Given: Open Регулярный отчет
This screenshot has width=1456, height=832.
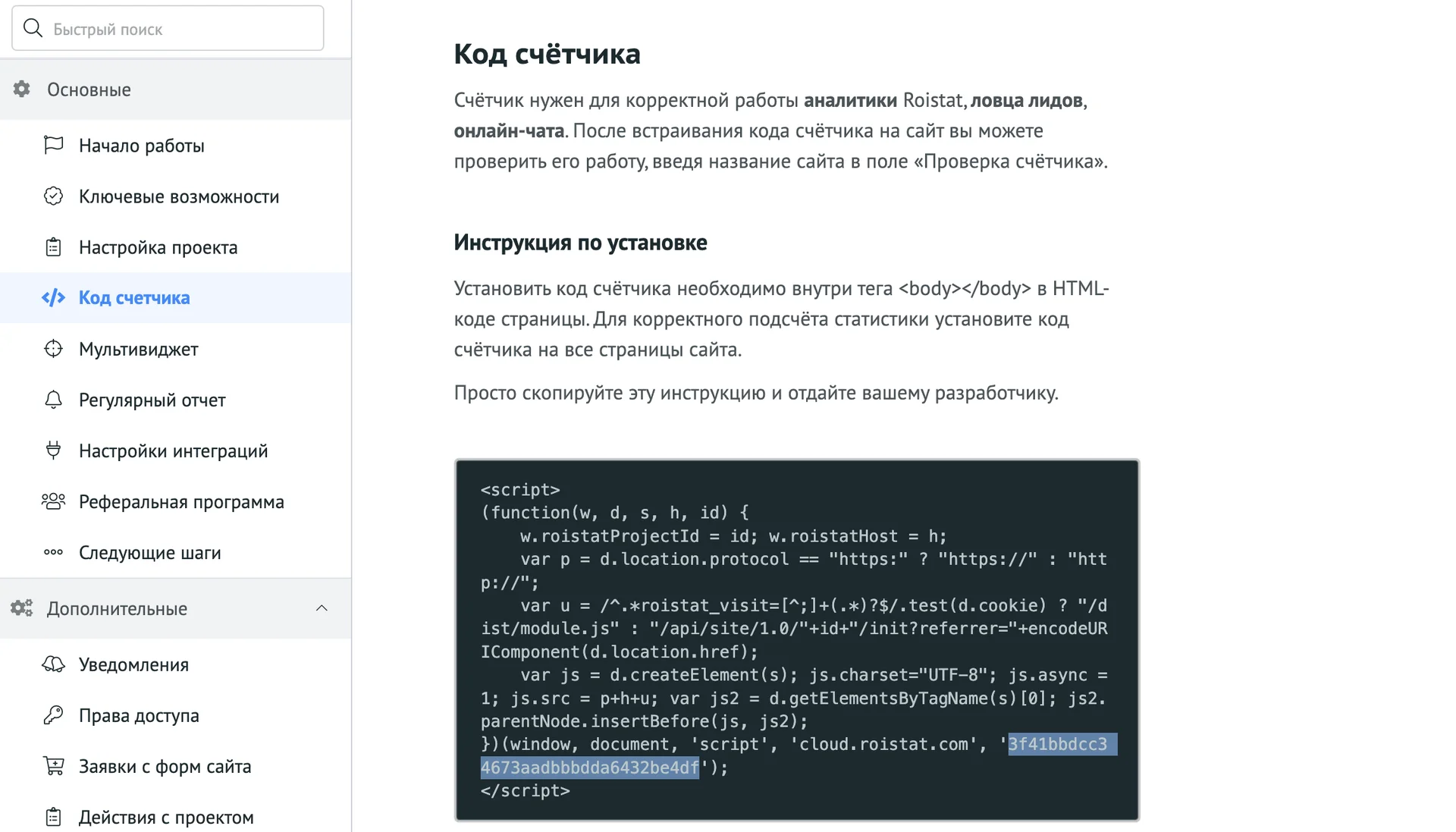Looking at the screenshot, I should tap(152, 400).
